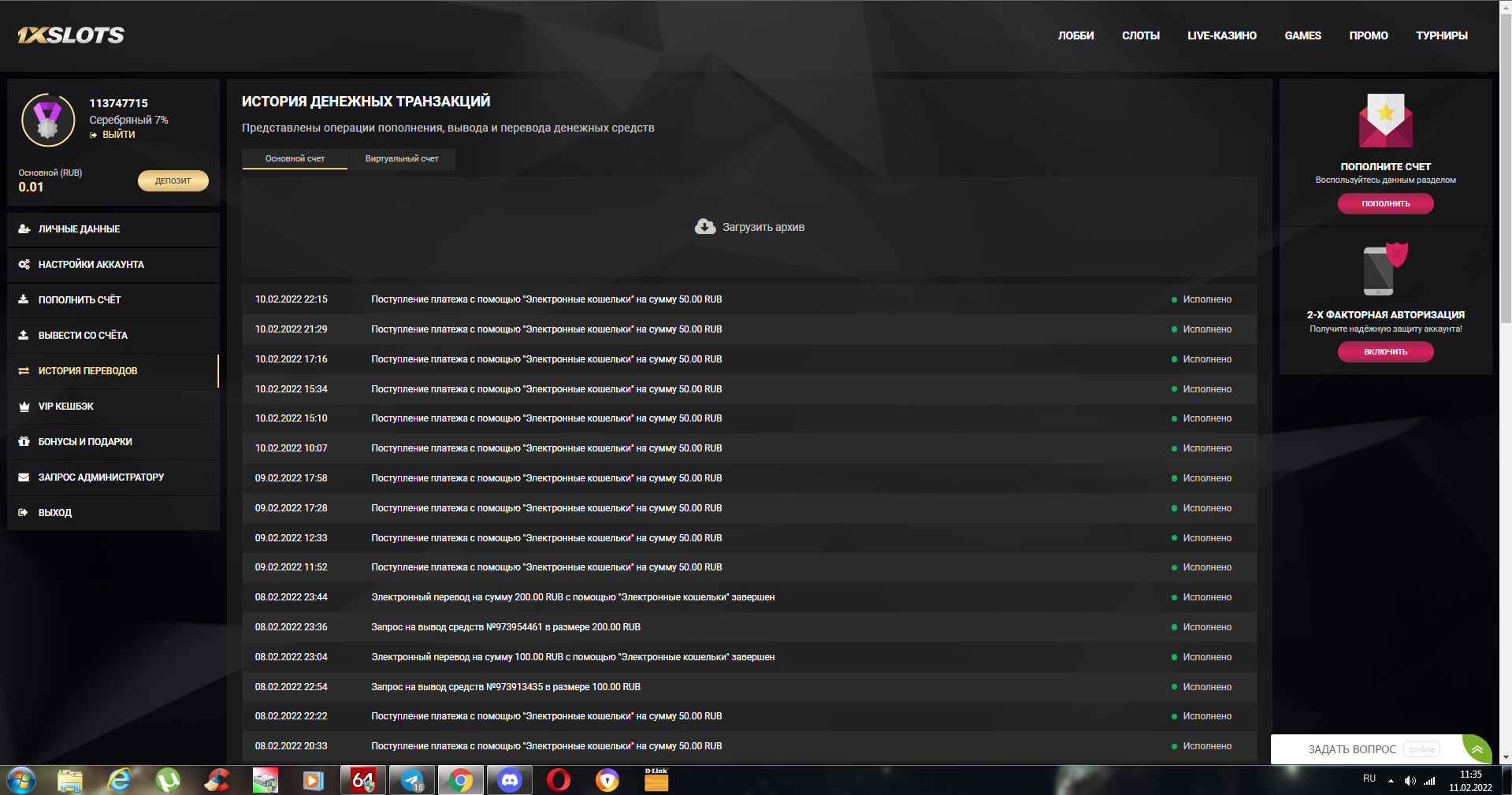Click scrollbar down arrow
This screenshot has width=1512, height=795.
[1506, 757]
